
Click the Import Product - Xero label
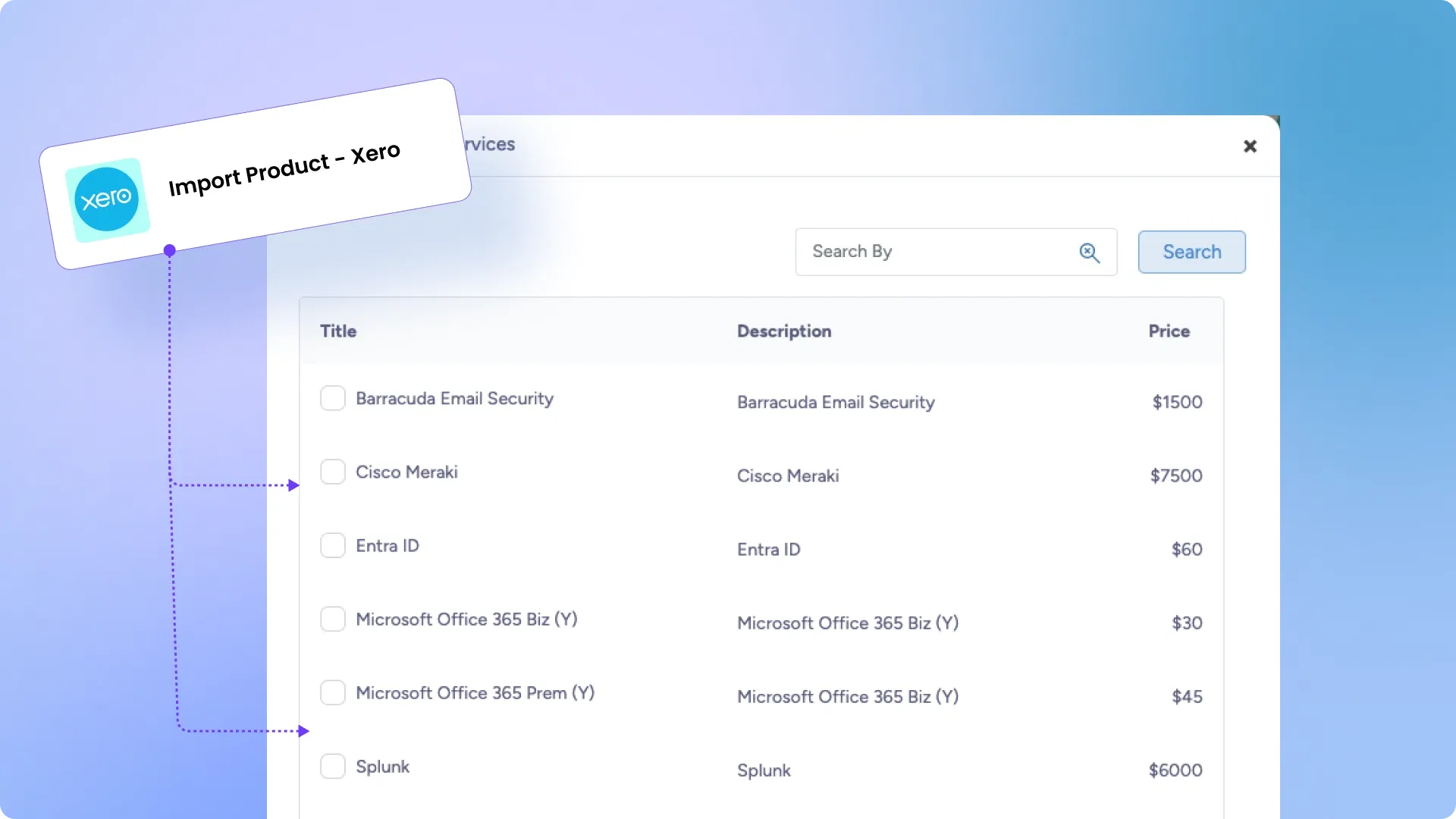[x=284, y=170]
